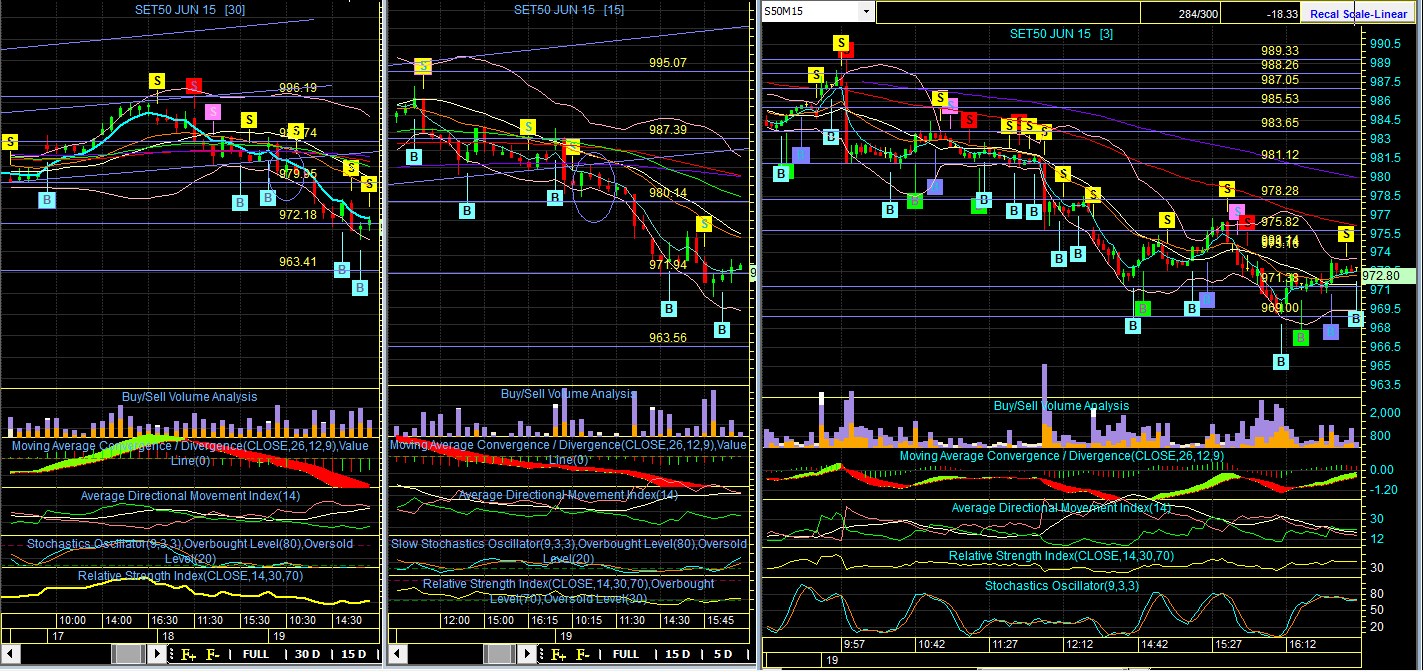Click the pink S marker near 975.82 in the [3] chart
The image size is (1423, 671).
tap(1237, 211)
